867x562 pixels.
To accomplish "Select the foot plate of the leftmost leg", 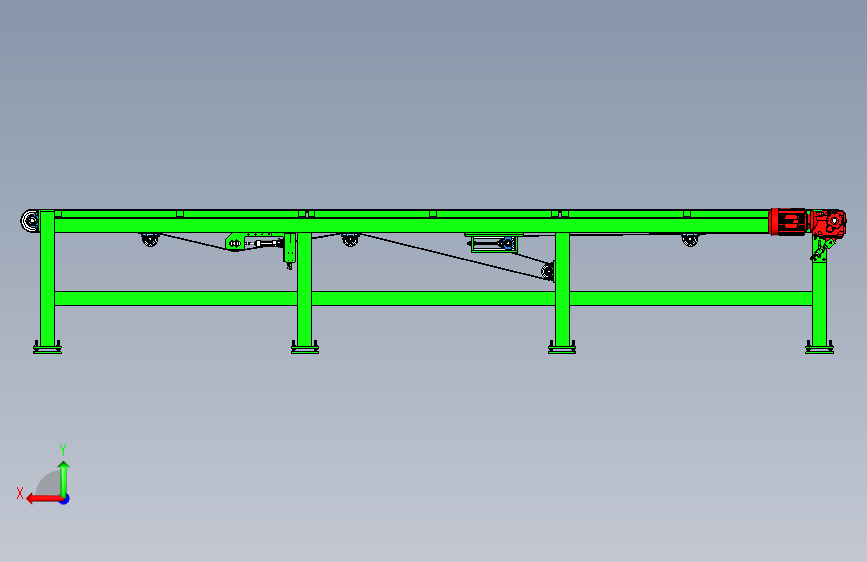I will click(x=48, y=348).
